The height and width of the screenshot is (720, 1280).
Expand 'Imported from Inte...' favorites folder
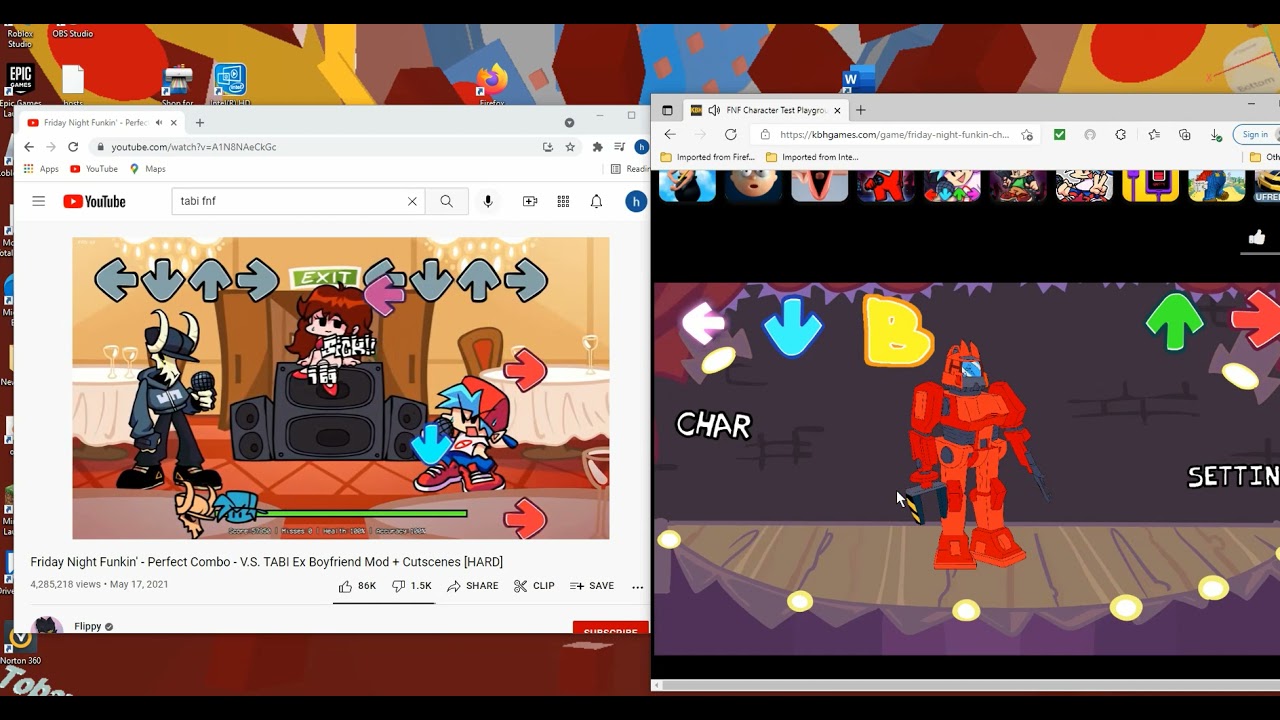pos(812,157)
